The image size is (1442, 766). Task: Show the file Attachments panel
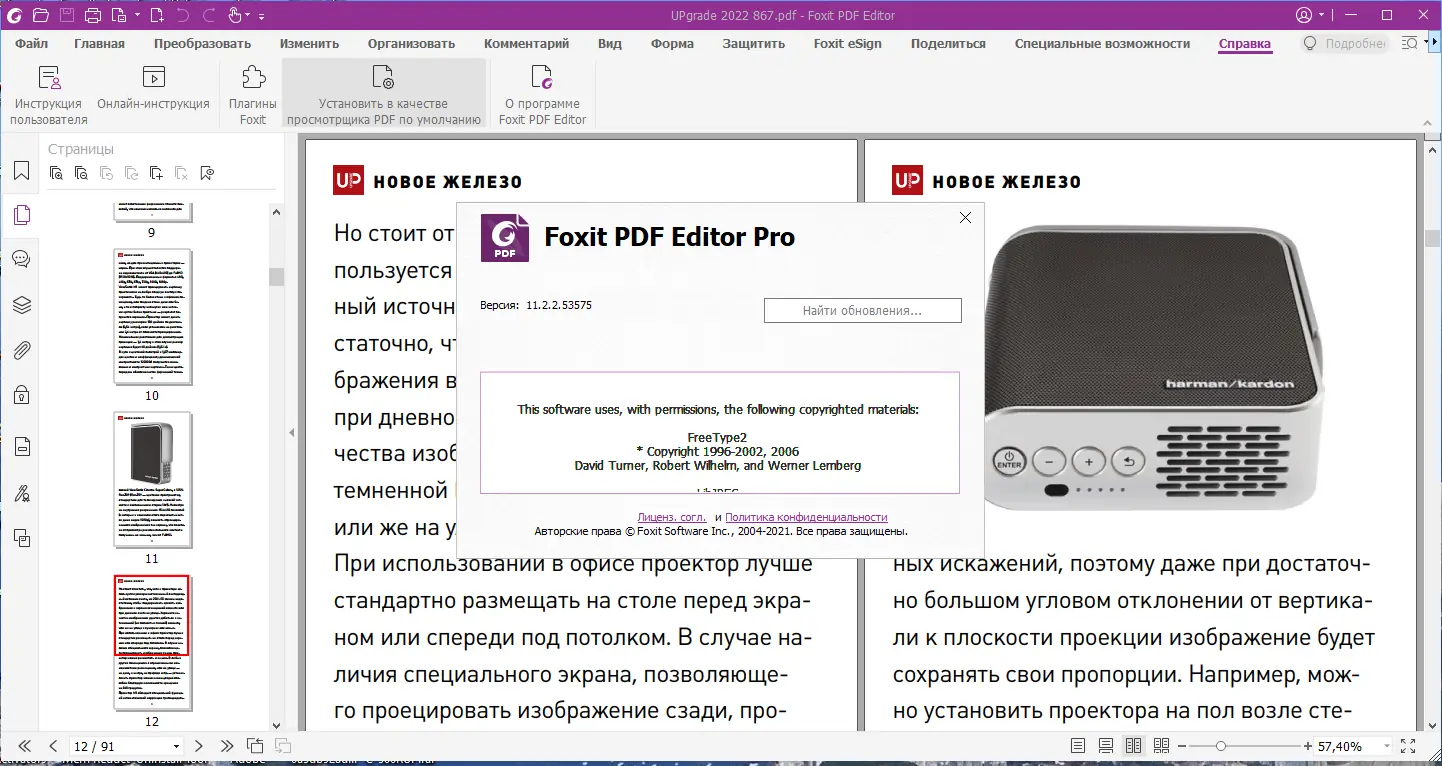[x=20, y=350]
